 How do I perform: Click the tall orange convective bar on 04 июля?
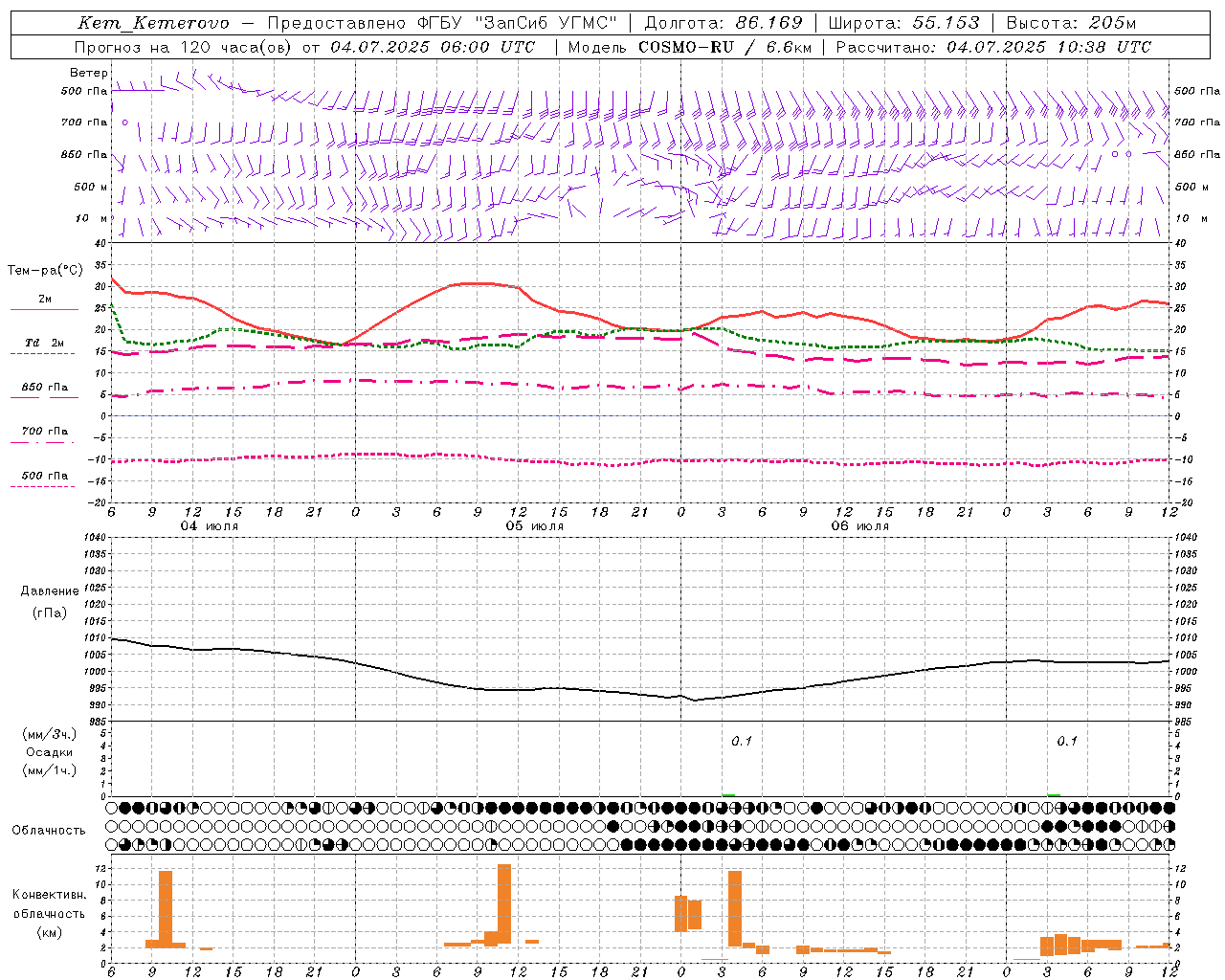pyautogui.click(x=166, y=908)
